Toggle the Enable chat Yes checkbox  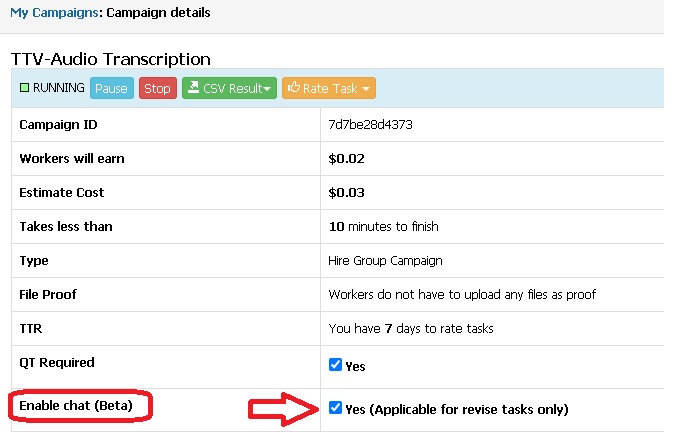[x=335, y=408]
